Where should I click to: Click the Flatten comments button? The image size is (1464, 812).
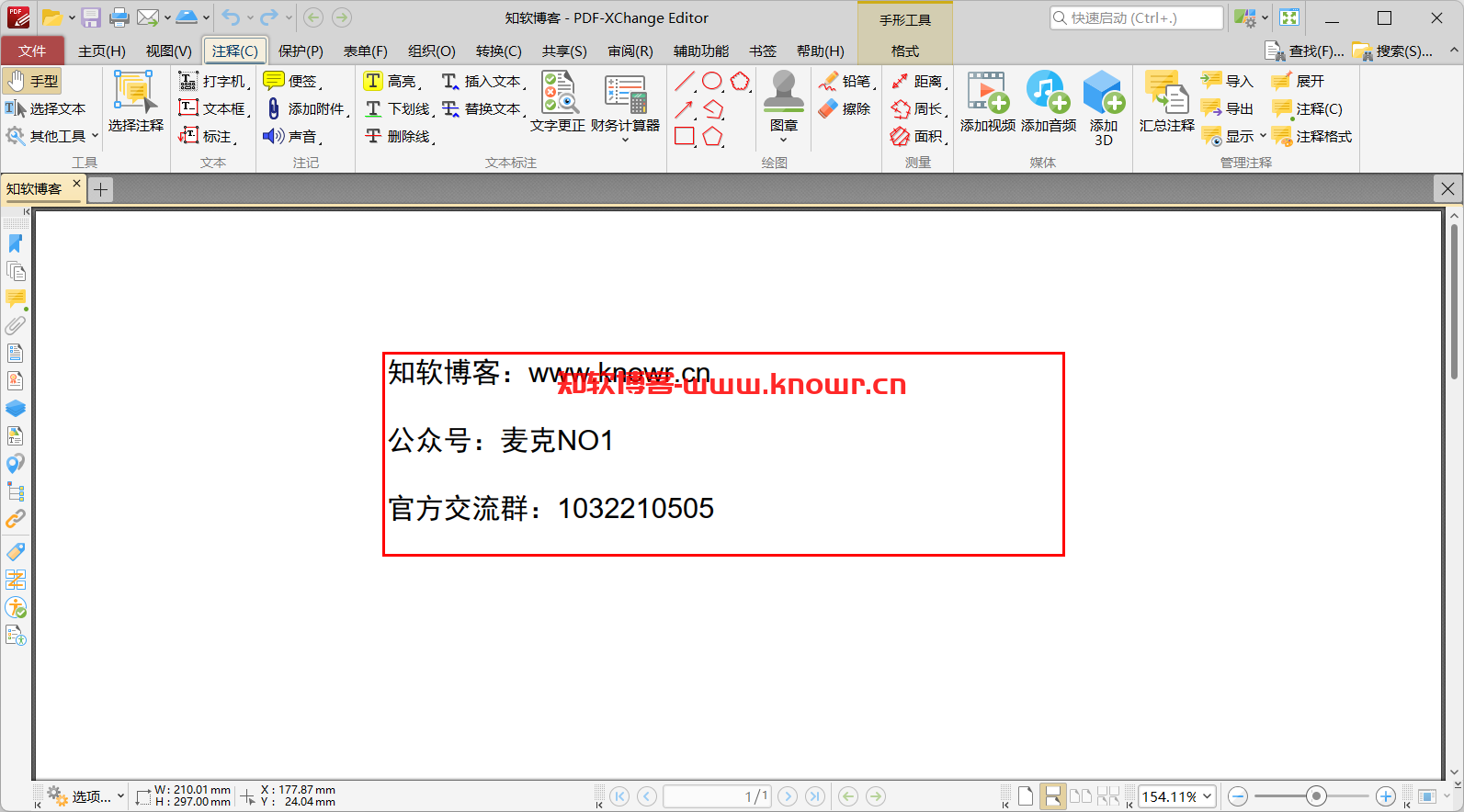(1299, 81)
